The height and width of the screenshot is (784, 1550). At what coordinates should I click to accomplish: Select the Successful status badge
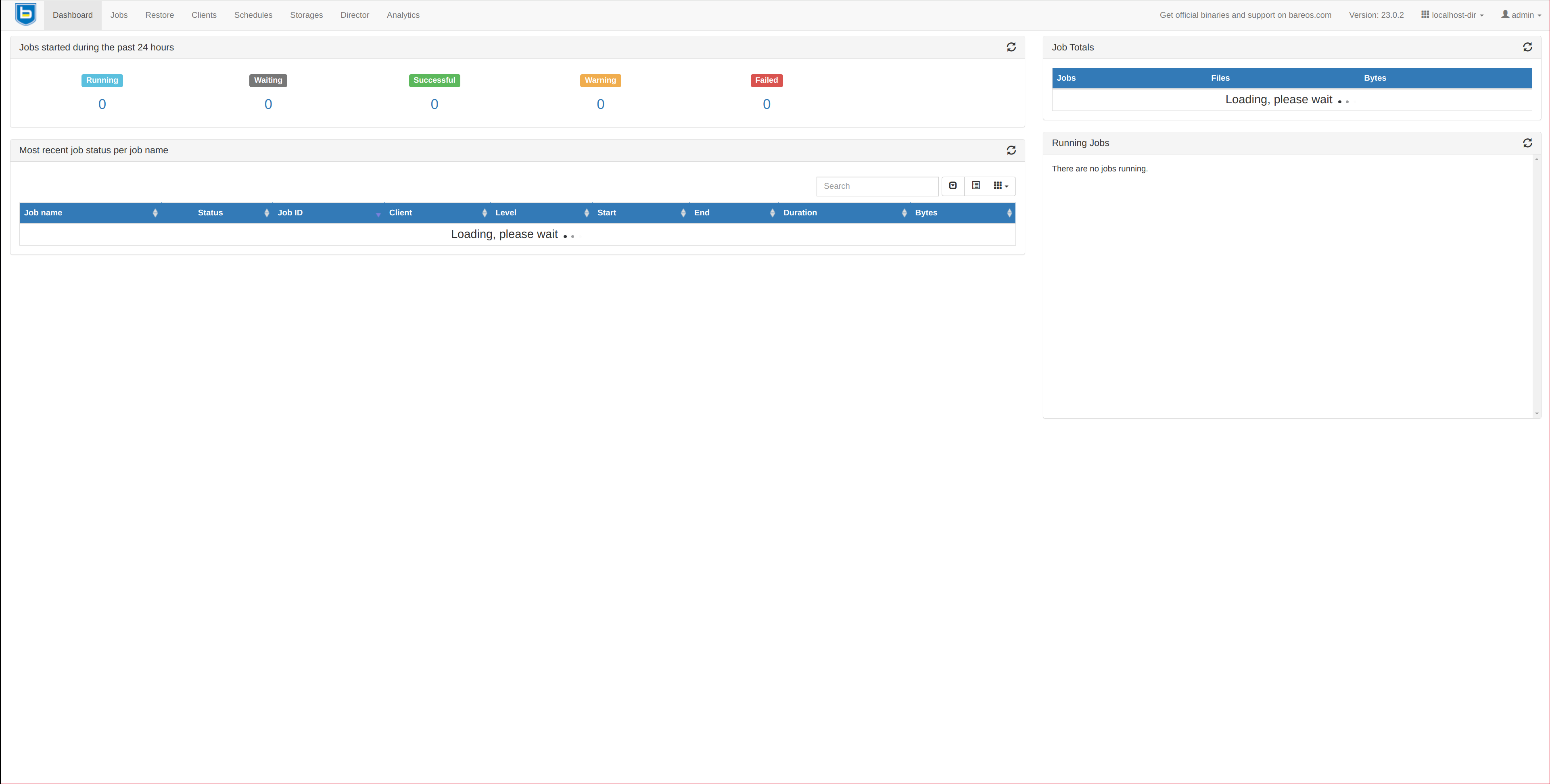pyautogui.click(x=434, y=80)
